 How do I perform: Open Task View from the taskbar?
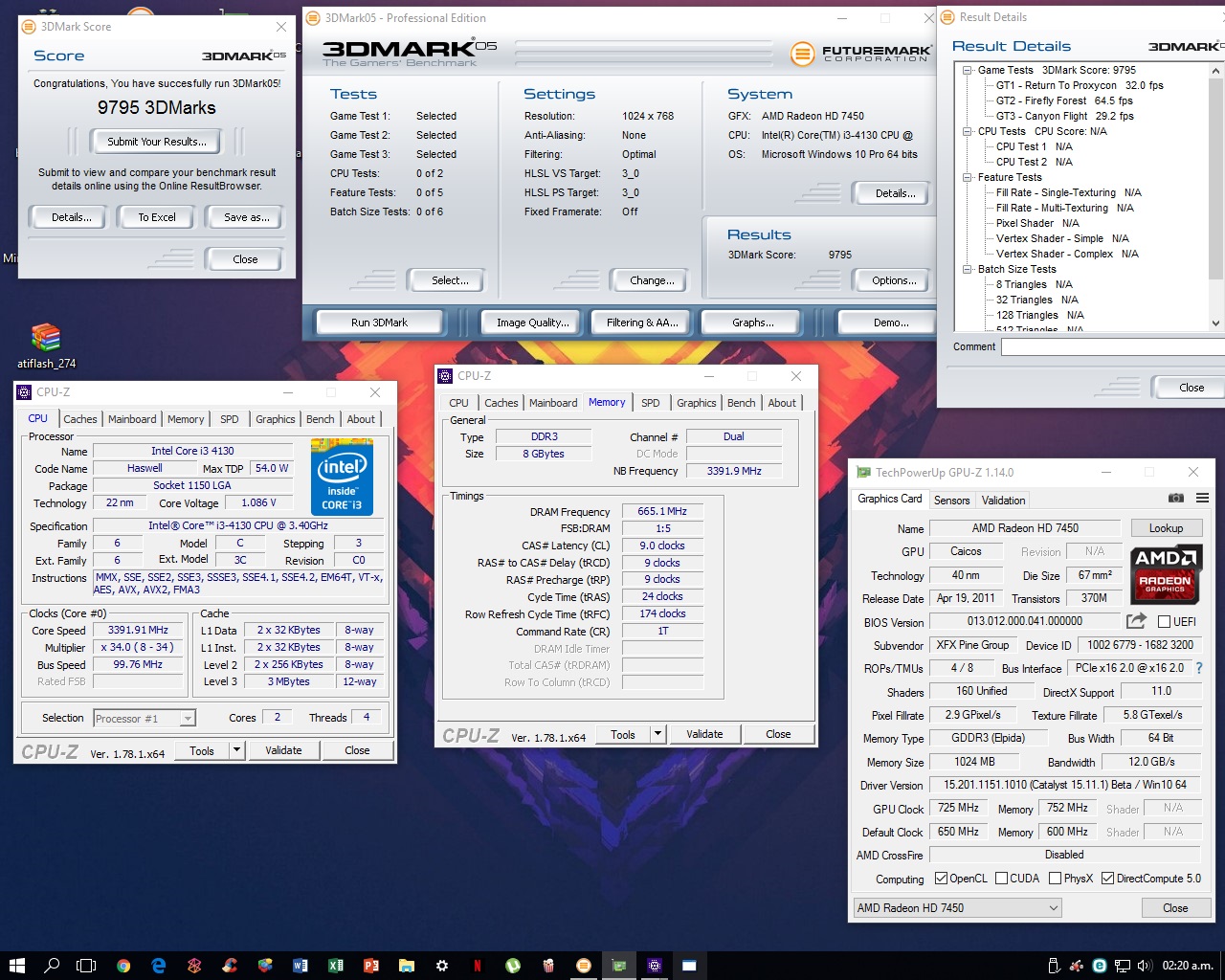86,966
